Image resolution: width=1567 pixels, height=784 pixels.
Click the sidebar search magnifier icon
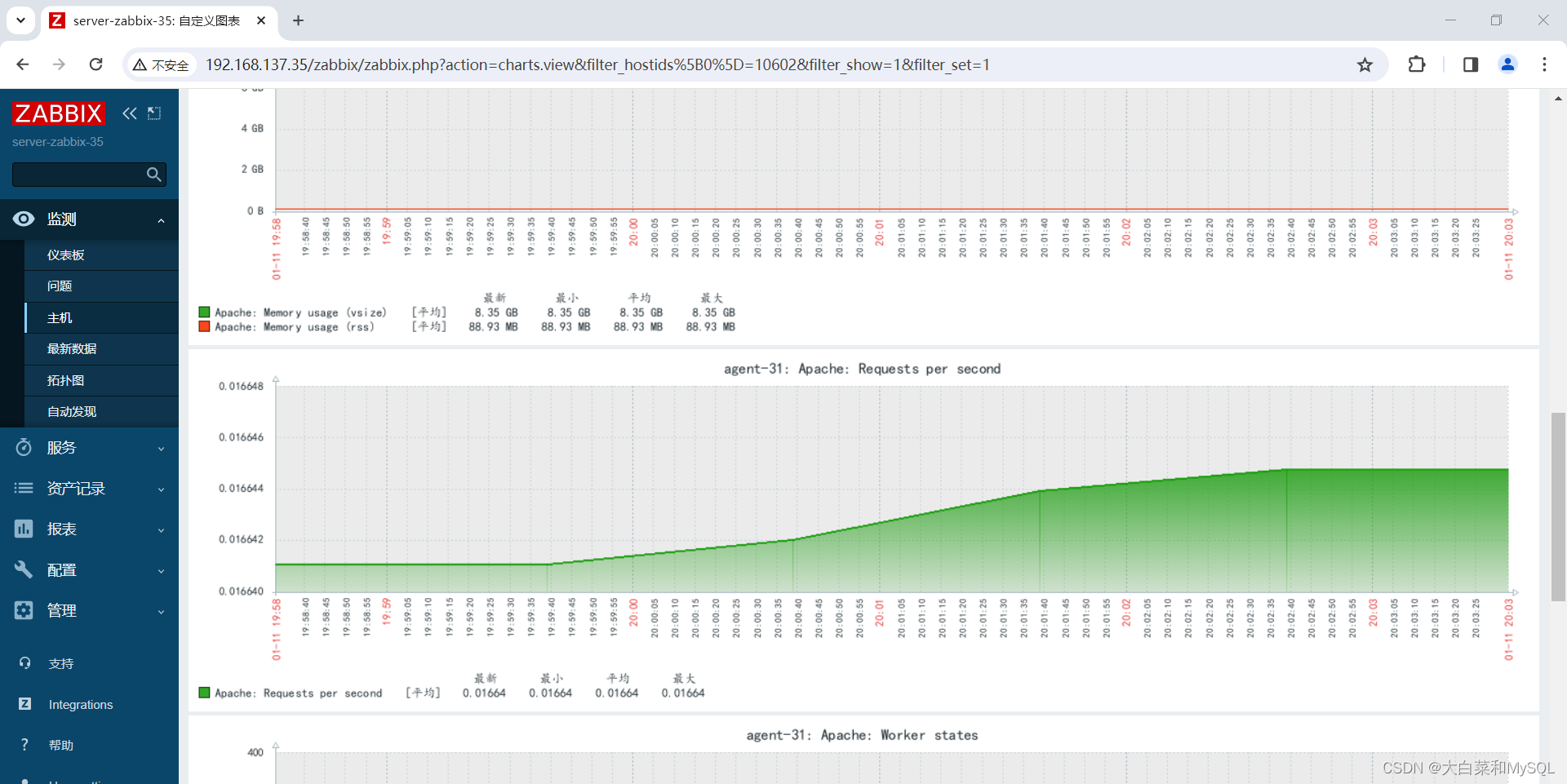pos(153,174)
